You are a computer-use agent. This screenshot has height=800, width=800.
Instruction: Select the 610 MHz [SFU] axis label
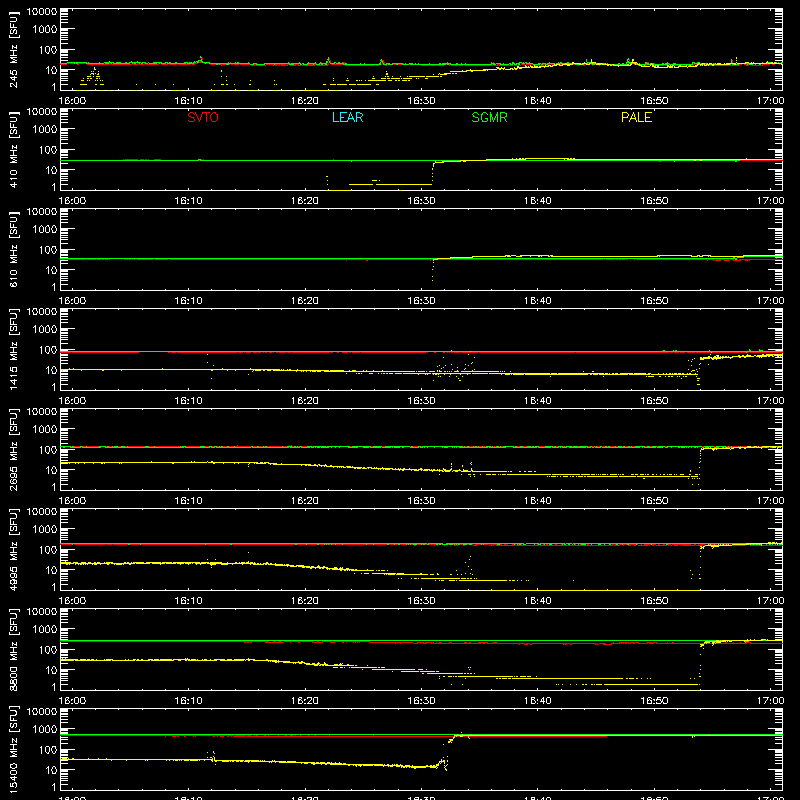13,250
